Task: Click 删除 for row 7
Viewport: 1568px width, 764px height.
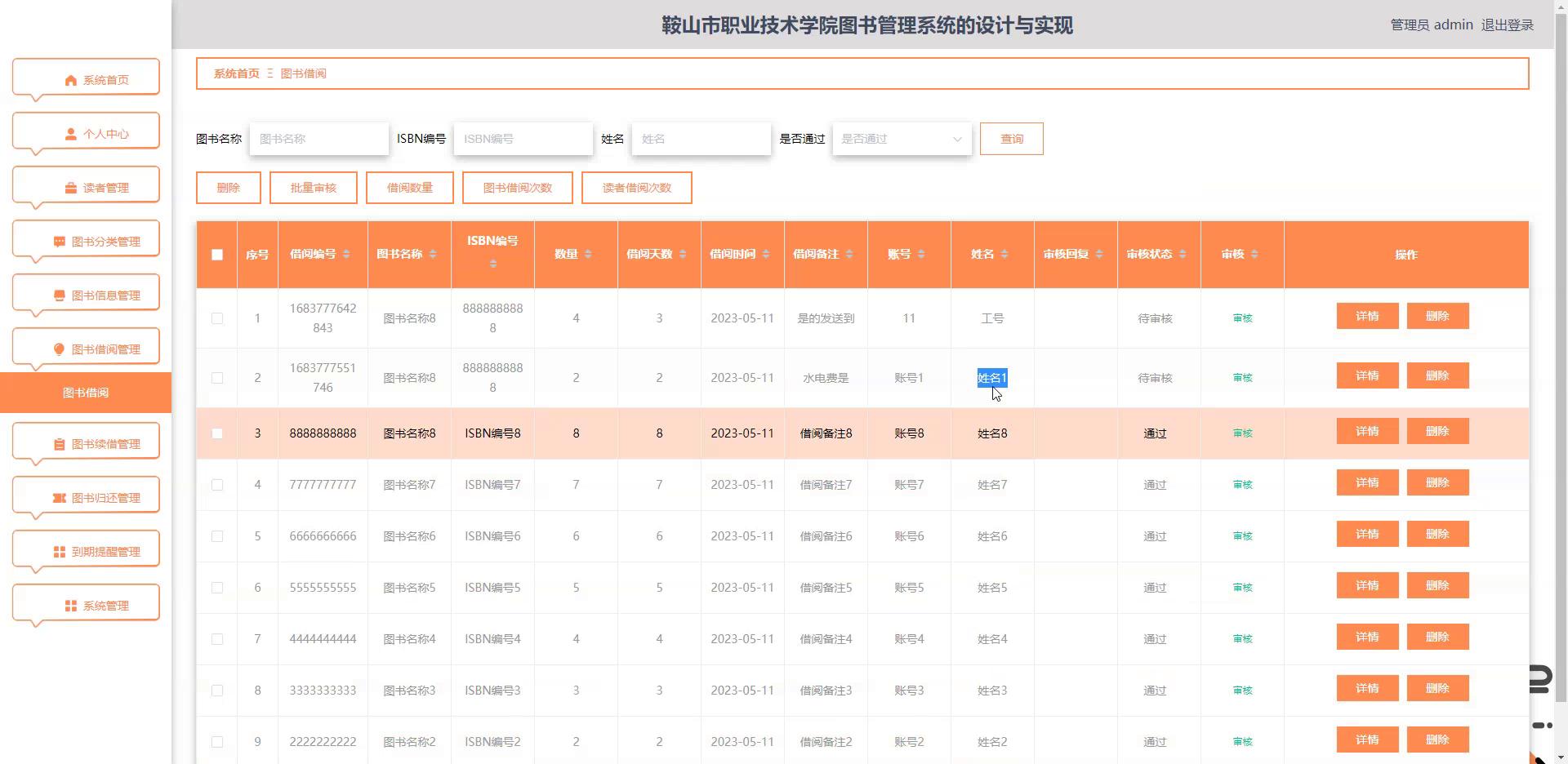Action: [x=1438, y=637]
